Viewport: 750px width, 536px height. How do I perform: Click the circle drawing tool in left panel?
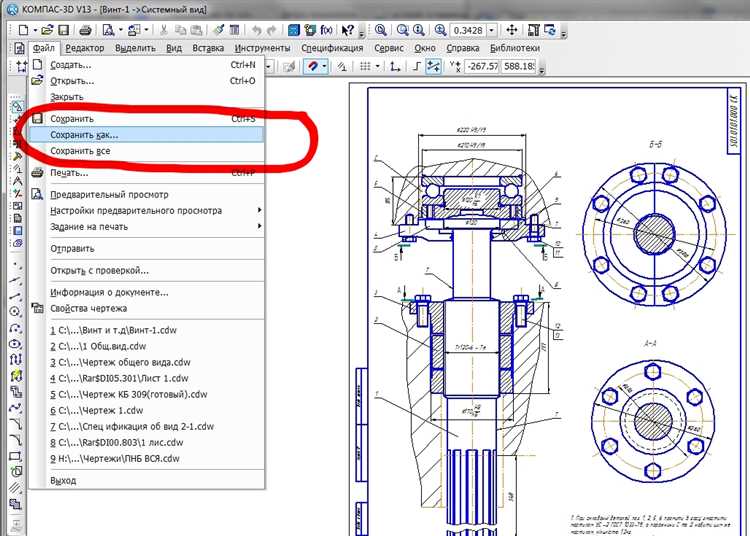tap(15, 312)
